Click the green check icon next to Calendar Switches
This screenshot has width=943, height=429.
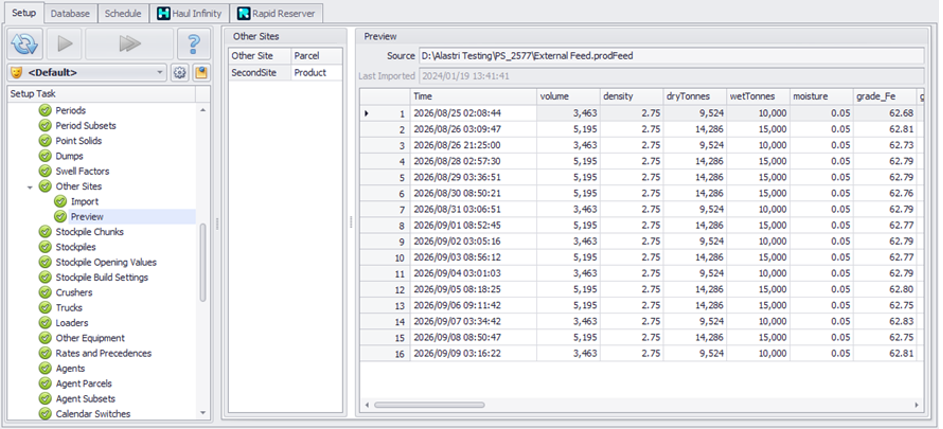(x=45, y=414)
